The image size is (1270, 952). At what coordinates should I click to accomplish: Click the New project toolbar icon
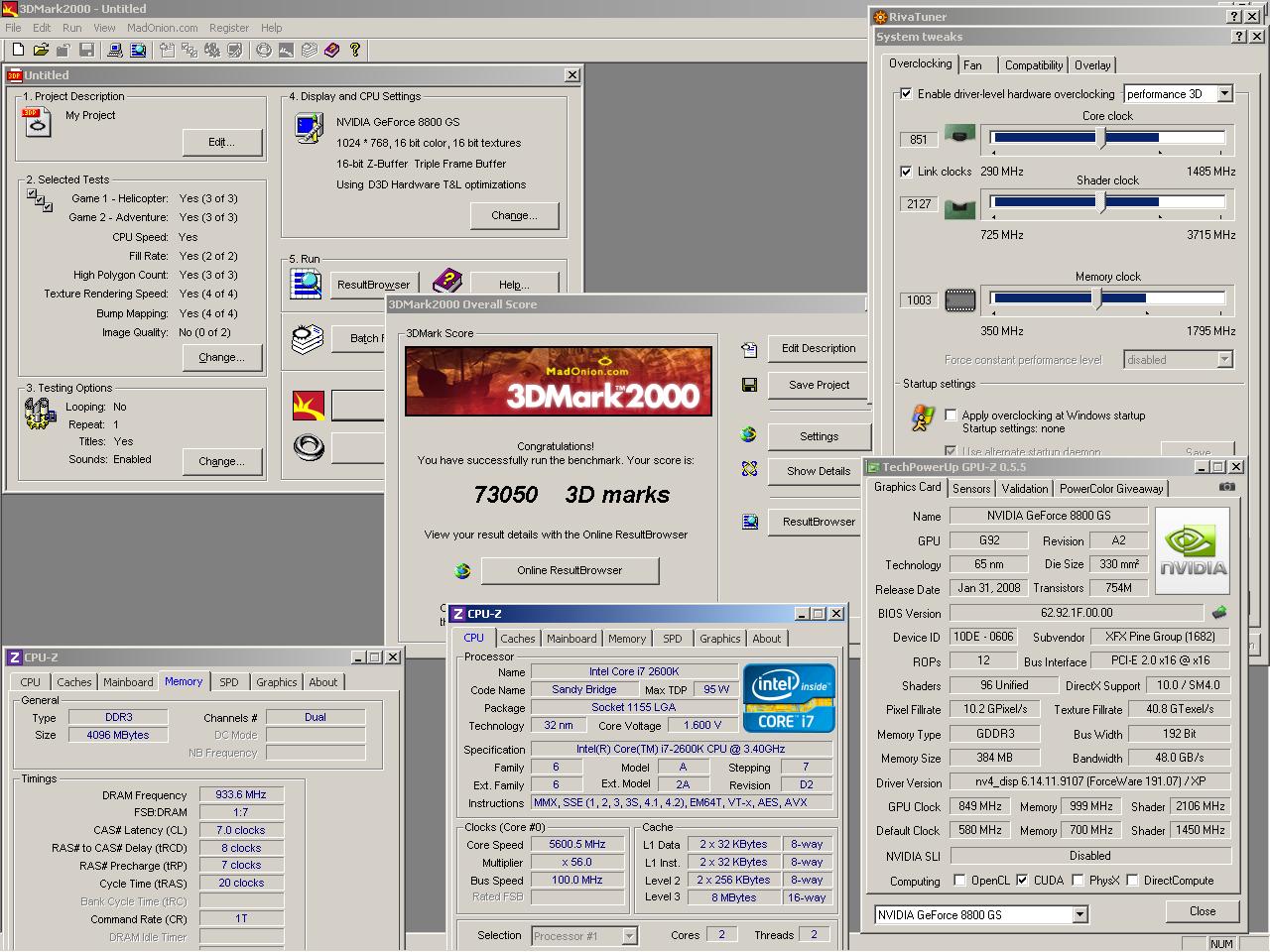(x=18, y=50)
